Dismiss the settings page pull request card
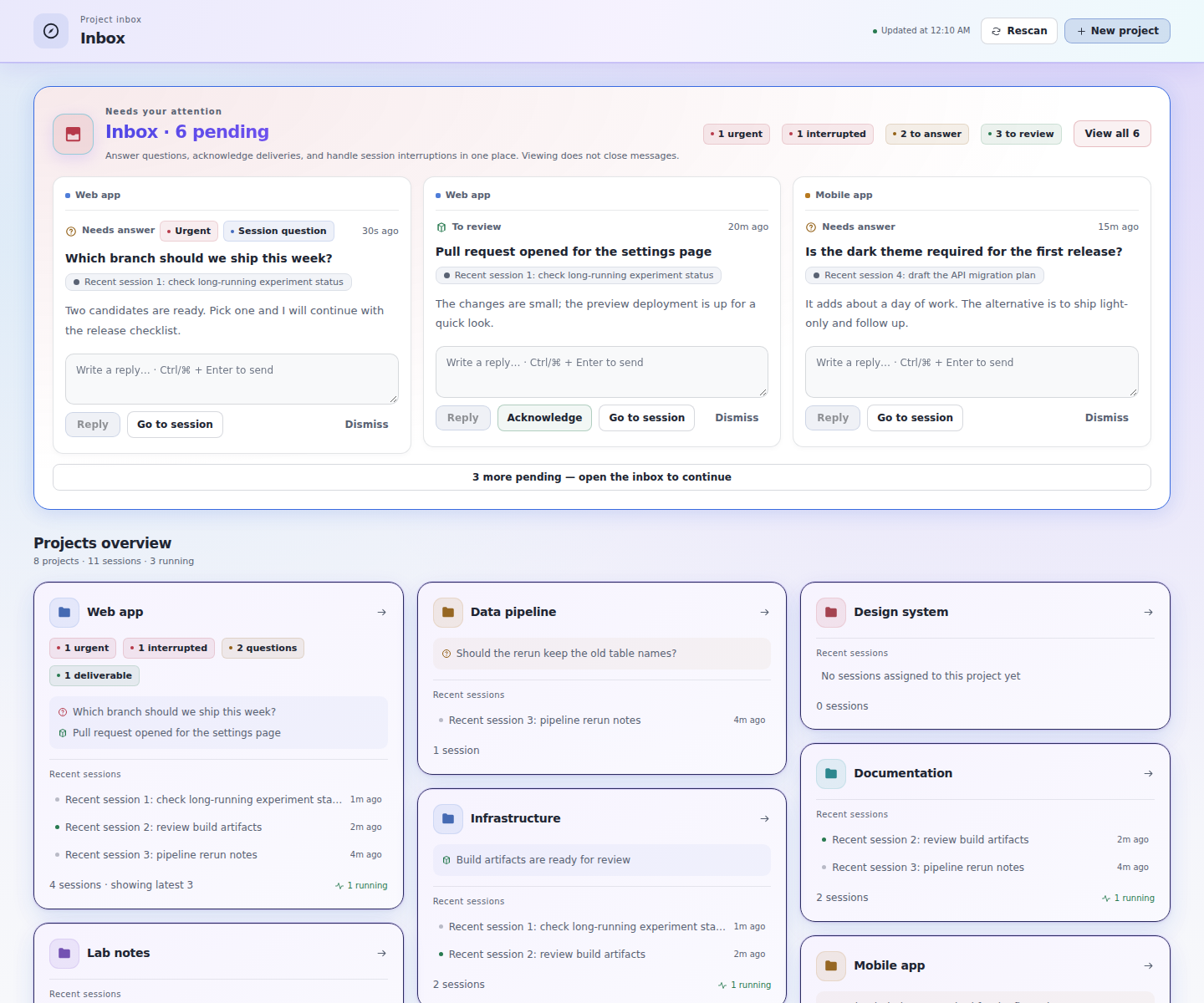 point(737,418)
